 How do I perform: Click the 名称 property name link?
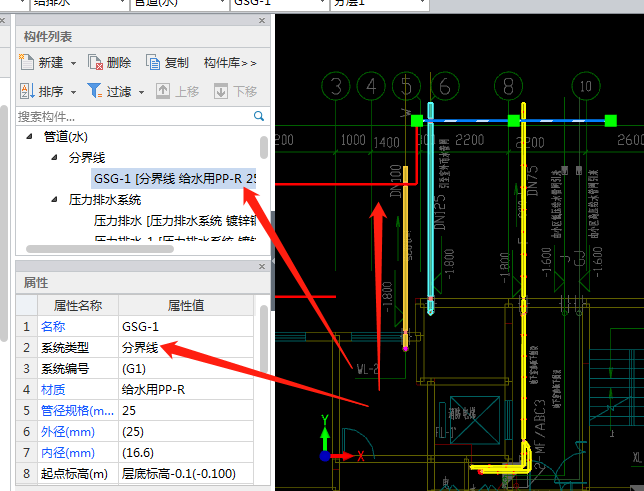(x=53, y=327)
